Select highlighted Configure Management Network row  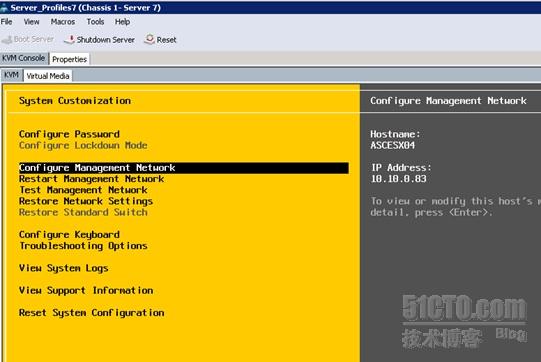[x=184, y=168]
